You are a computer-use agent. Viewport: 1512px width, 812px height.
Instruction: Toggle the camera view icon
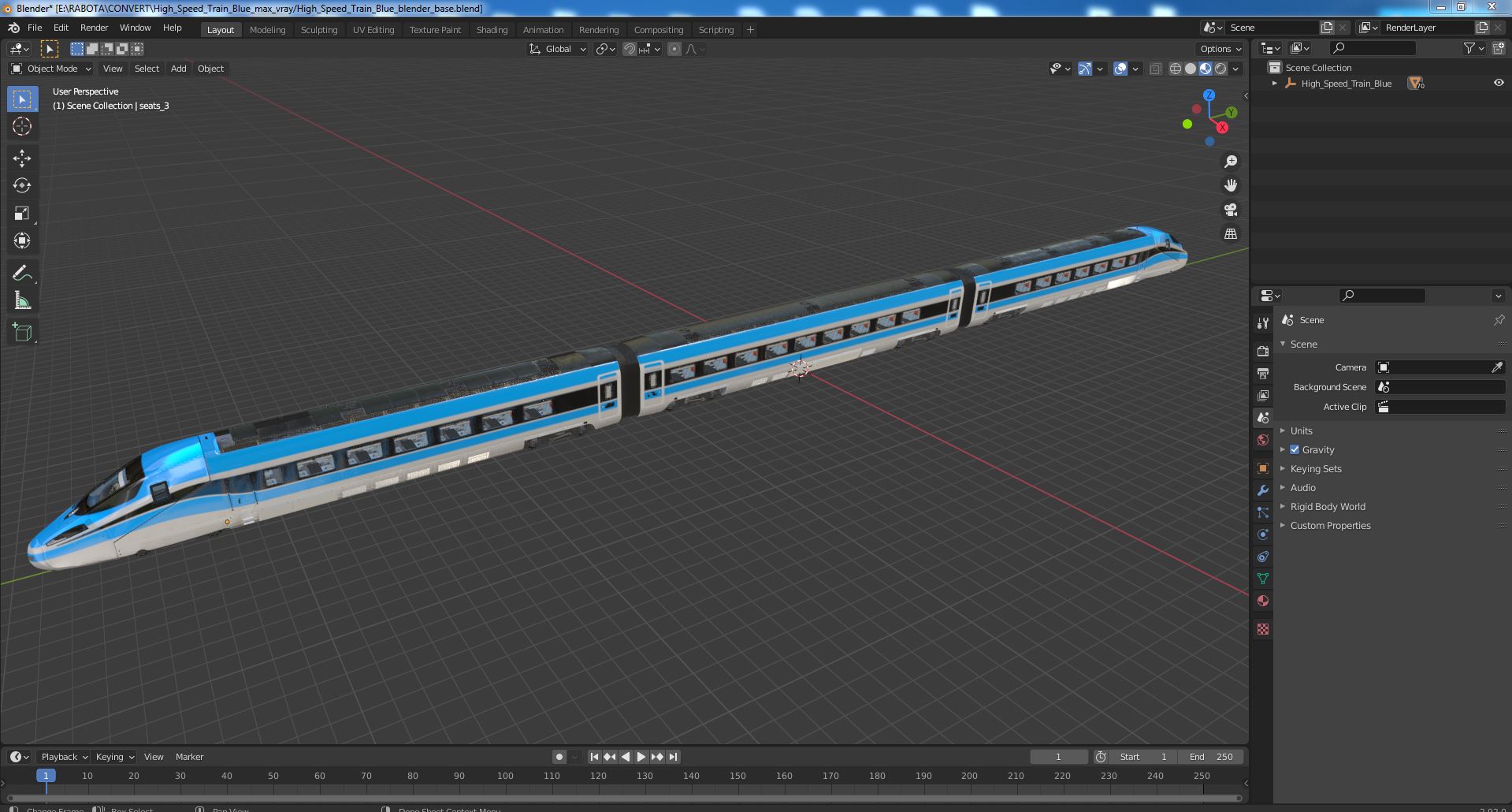coord(1230,210)
